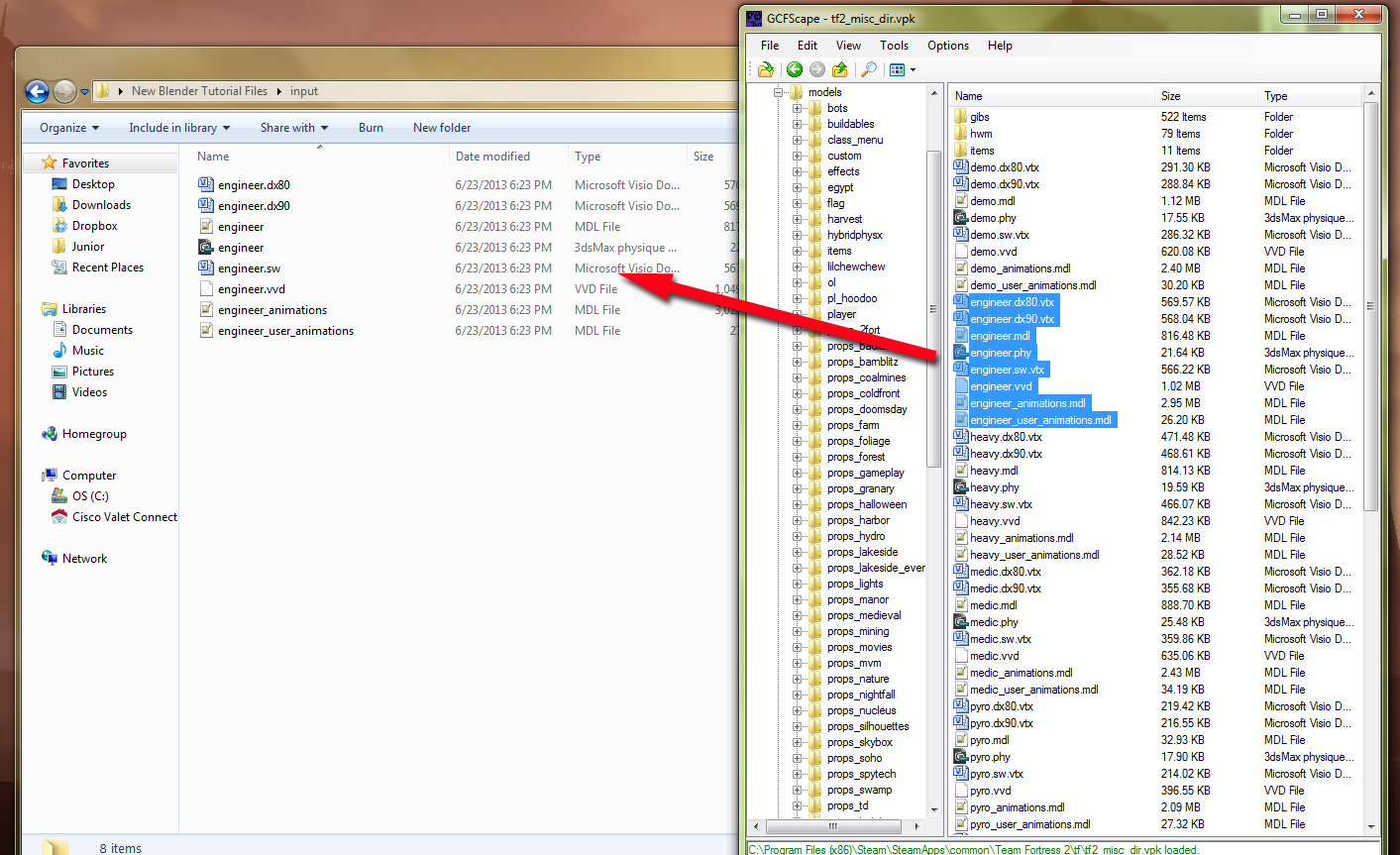1400x855 pixels.
Task: Select engineer.dx80 file icon in Explorer
Action: (x=206, y=184)
